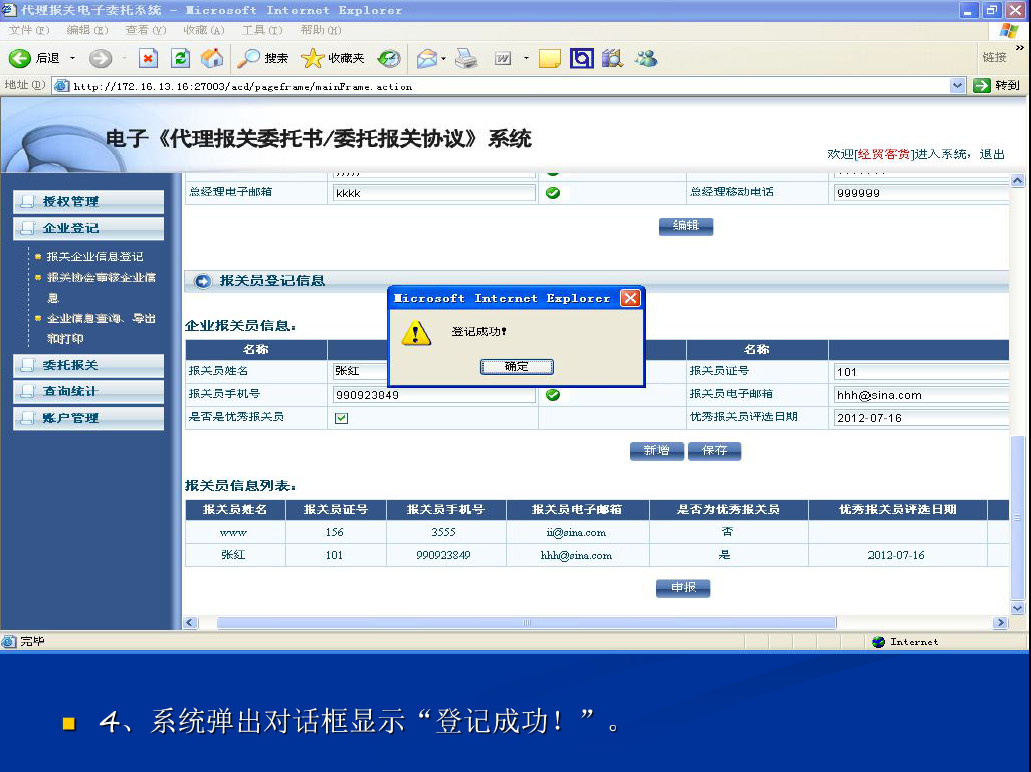Collapse 报关员登记信息 section arrow icon

pos(203,281)
